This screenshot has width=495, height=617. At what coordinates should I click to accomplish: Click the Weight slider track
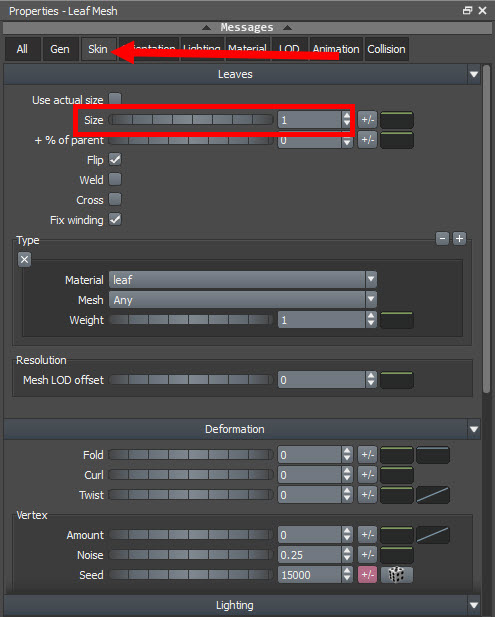click(x=191, y=320)
